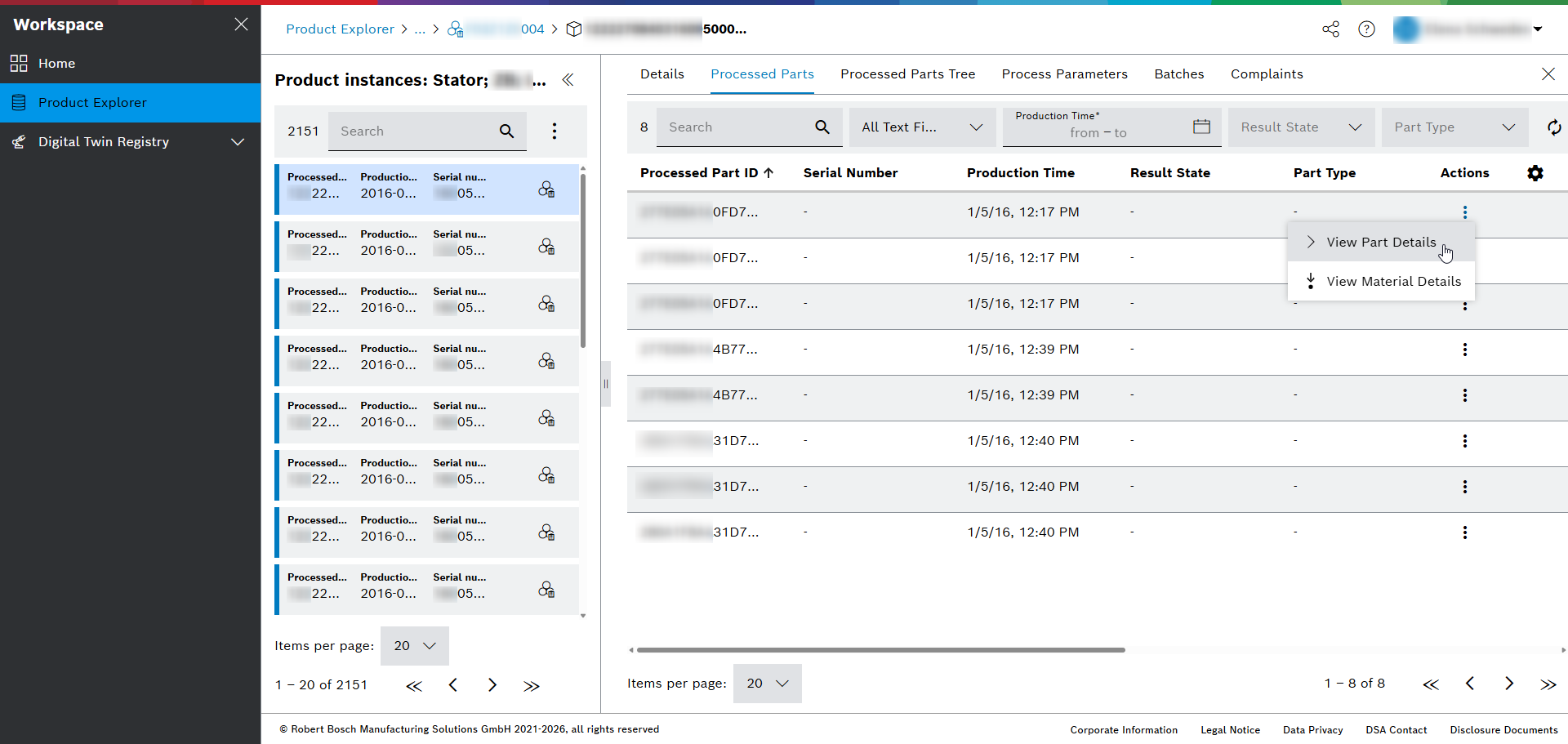This screenshot has width=1568, height=744.
Task: Open Home in the sidebar
Action: (131, 64)
